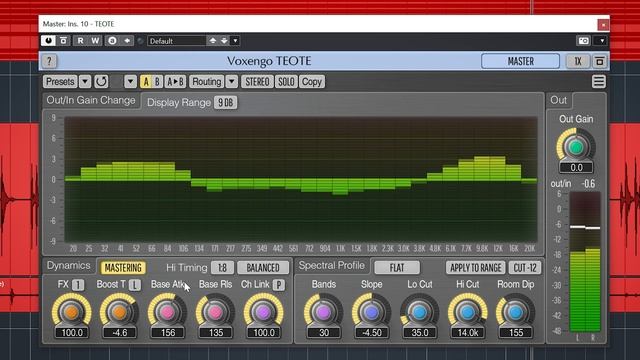Copy state A to B
The height and width of the screenshot is (360, 640).
(x=176, y=82)
